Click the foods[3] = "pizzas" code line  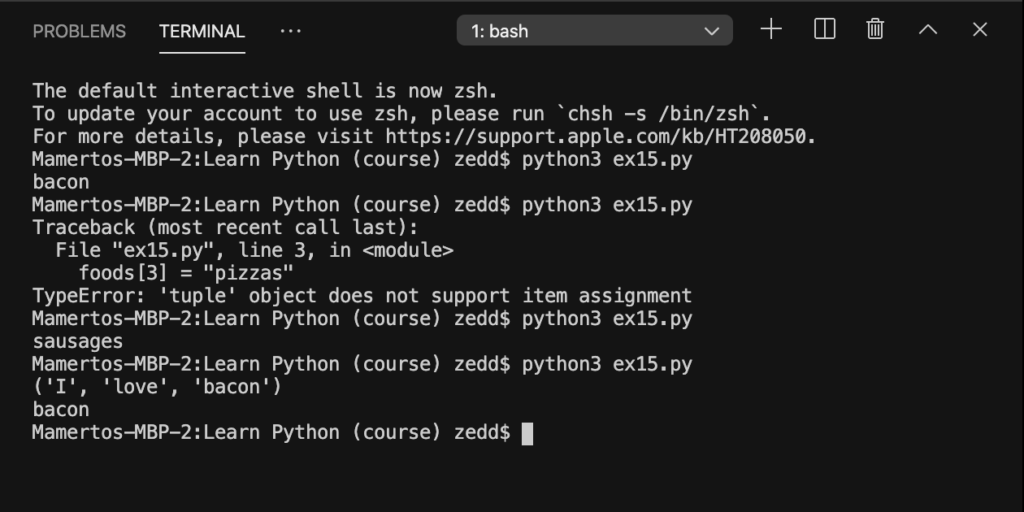click(x=186, y=273)
